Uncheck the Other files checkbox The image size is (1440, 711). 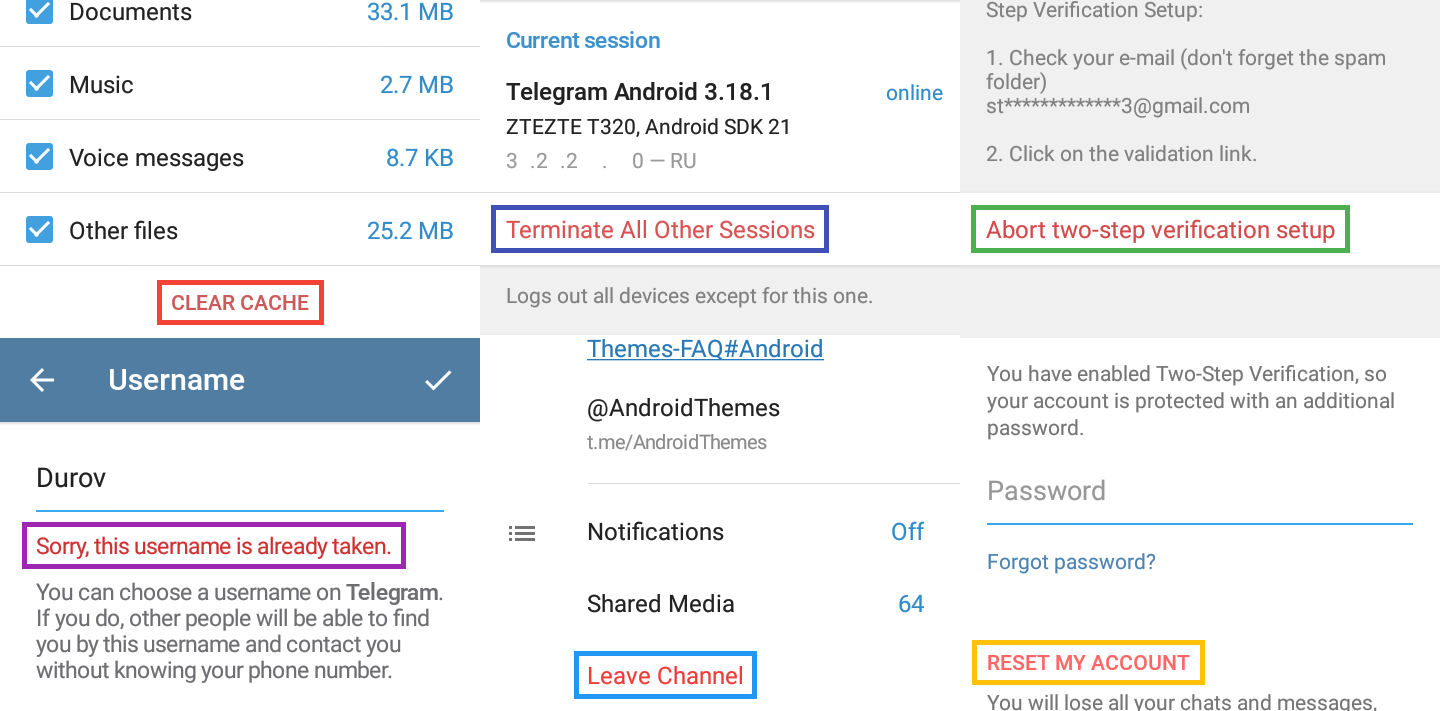point(39,230)
